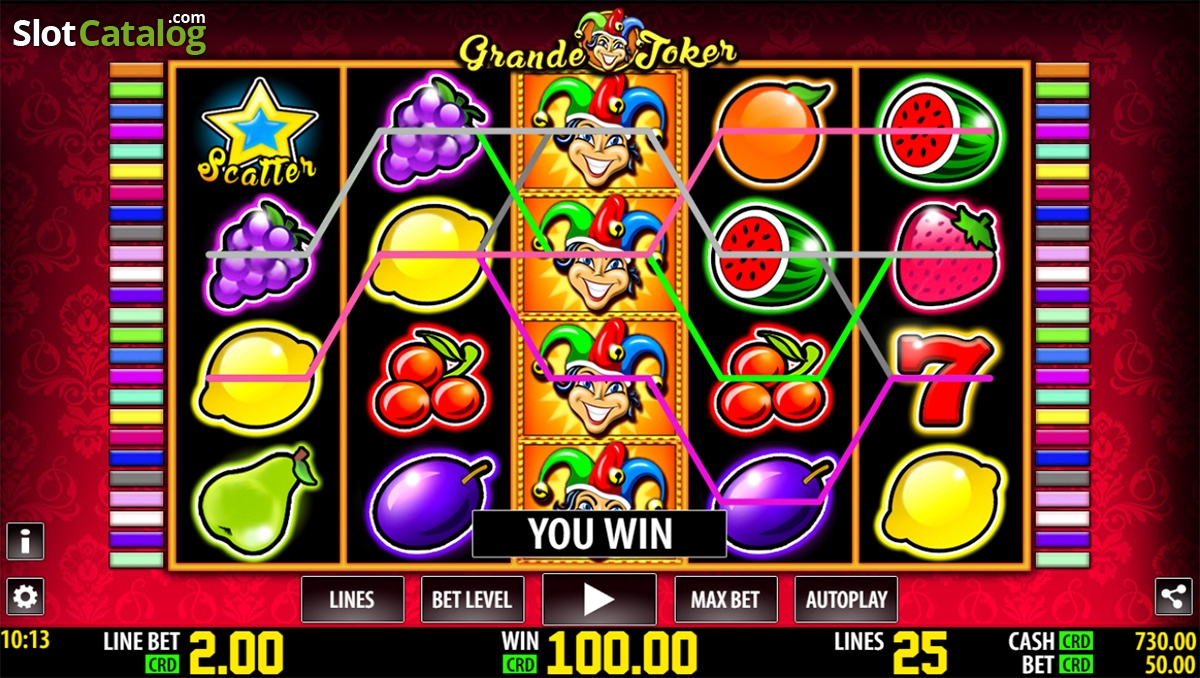Click the green pear symbol
Viewport: 1200px width, 678px height.
pos(257,500)
